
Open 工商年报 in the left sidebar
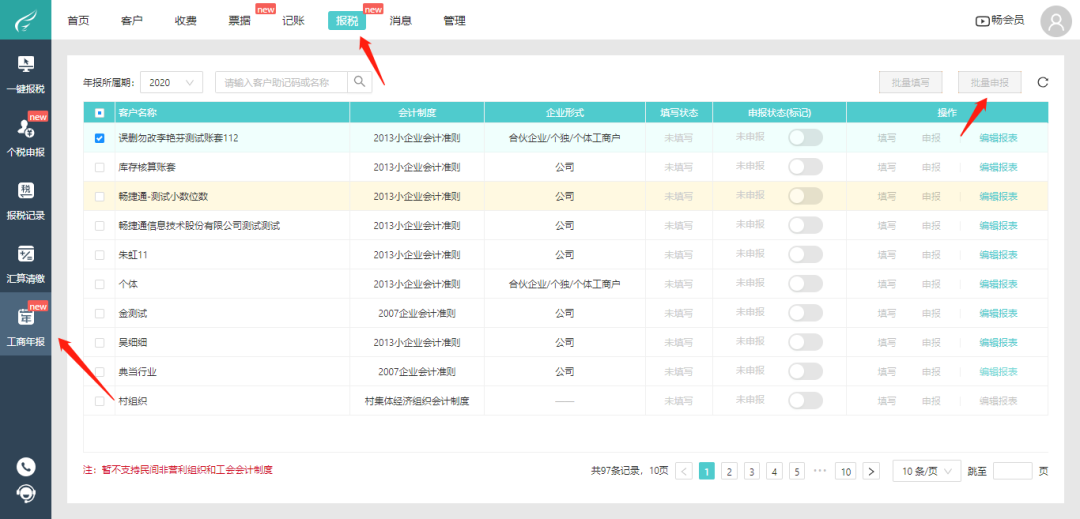(x=25, y=324)
